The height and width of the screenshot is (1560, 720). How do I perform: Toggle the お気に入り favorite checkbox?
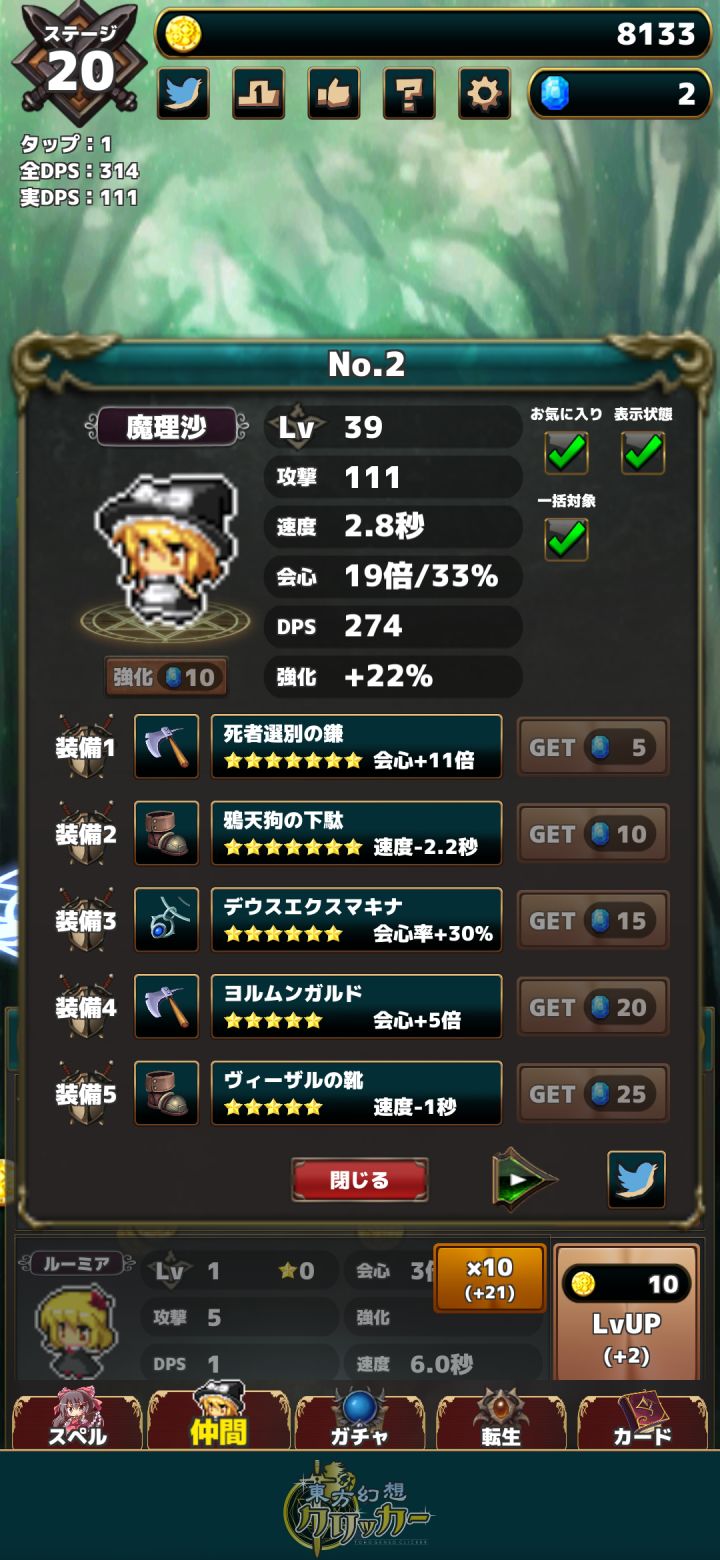(566, 453)
